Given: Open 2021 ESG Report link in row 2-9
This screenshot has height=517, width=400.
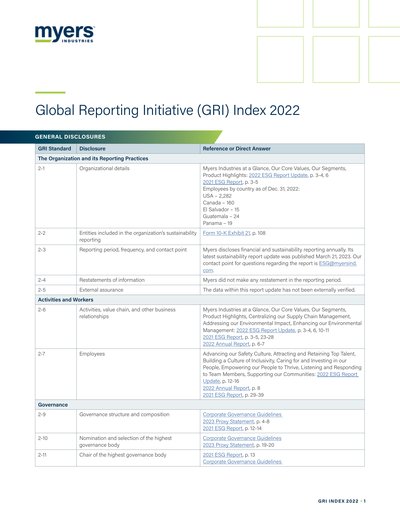Looking at the screenshot, I should tap(222, 428).
